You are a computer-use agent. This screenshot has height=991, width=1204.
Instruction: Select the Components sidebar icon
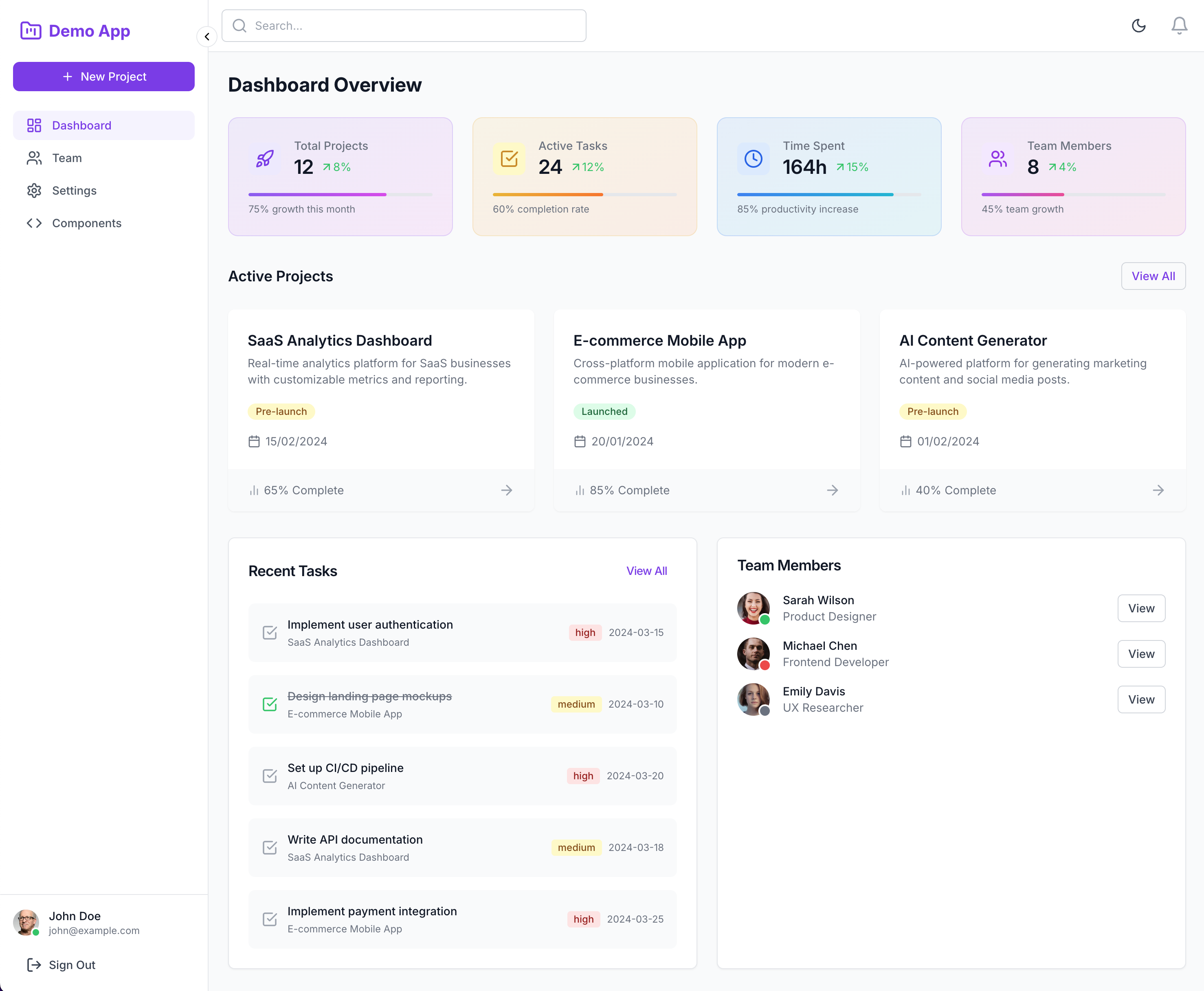[34, 223]
